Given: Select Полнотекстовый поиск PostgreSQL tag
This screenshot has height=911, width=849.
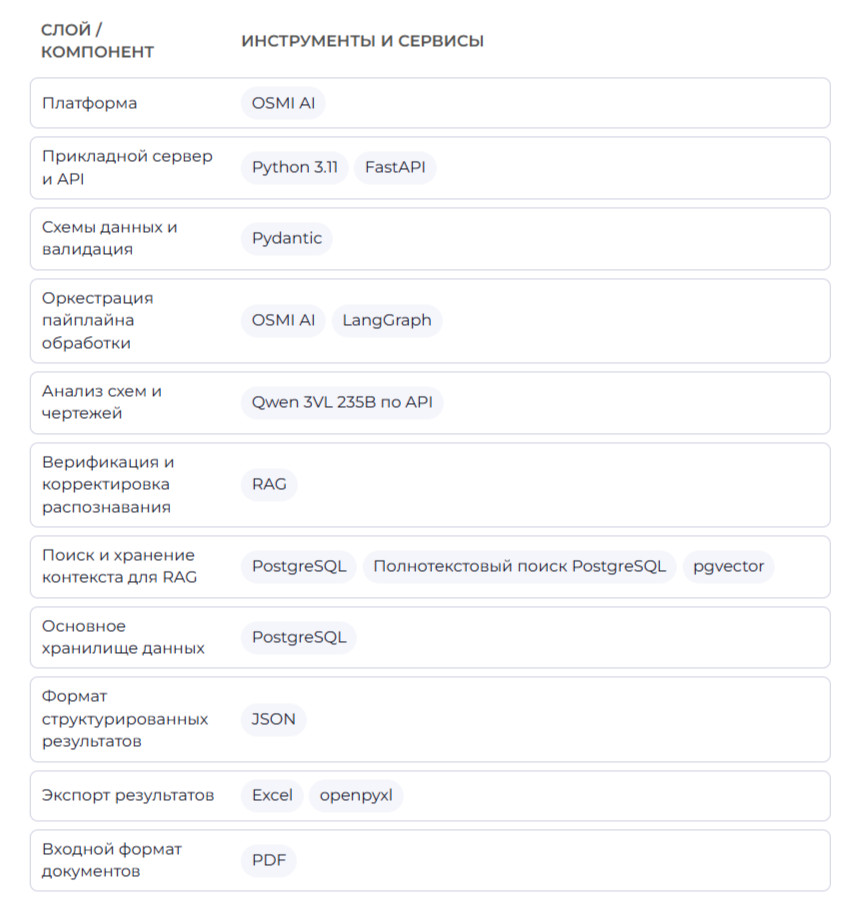Looking at the screenshot, I should [x=520, y=566].
